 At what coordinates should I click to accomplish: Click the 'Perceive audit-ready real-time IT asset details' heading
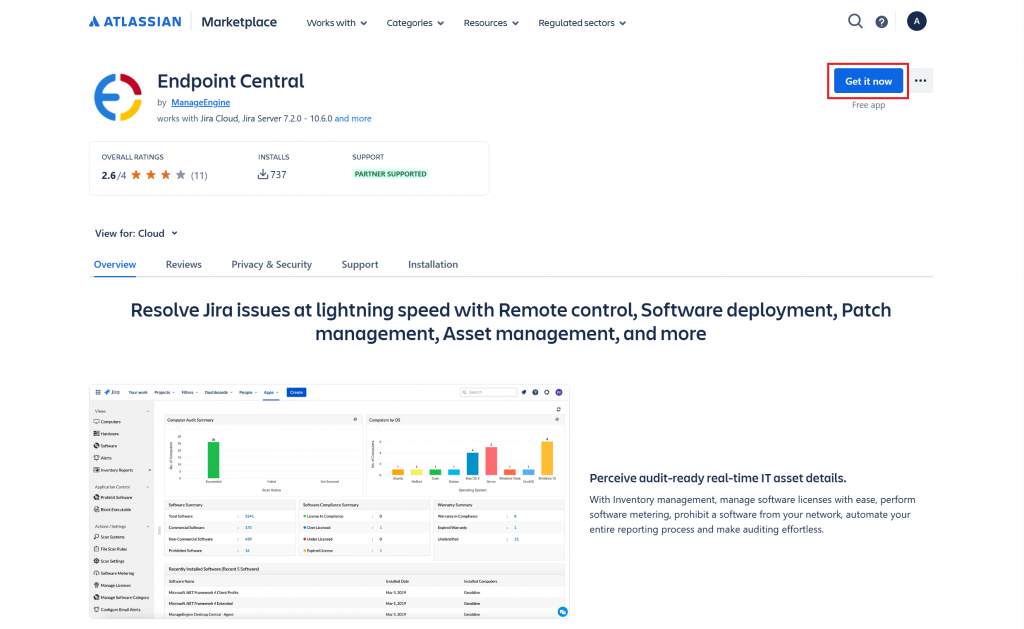(x=718, y=478)
